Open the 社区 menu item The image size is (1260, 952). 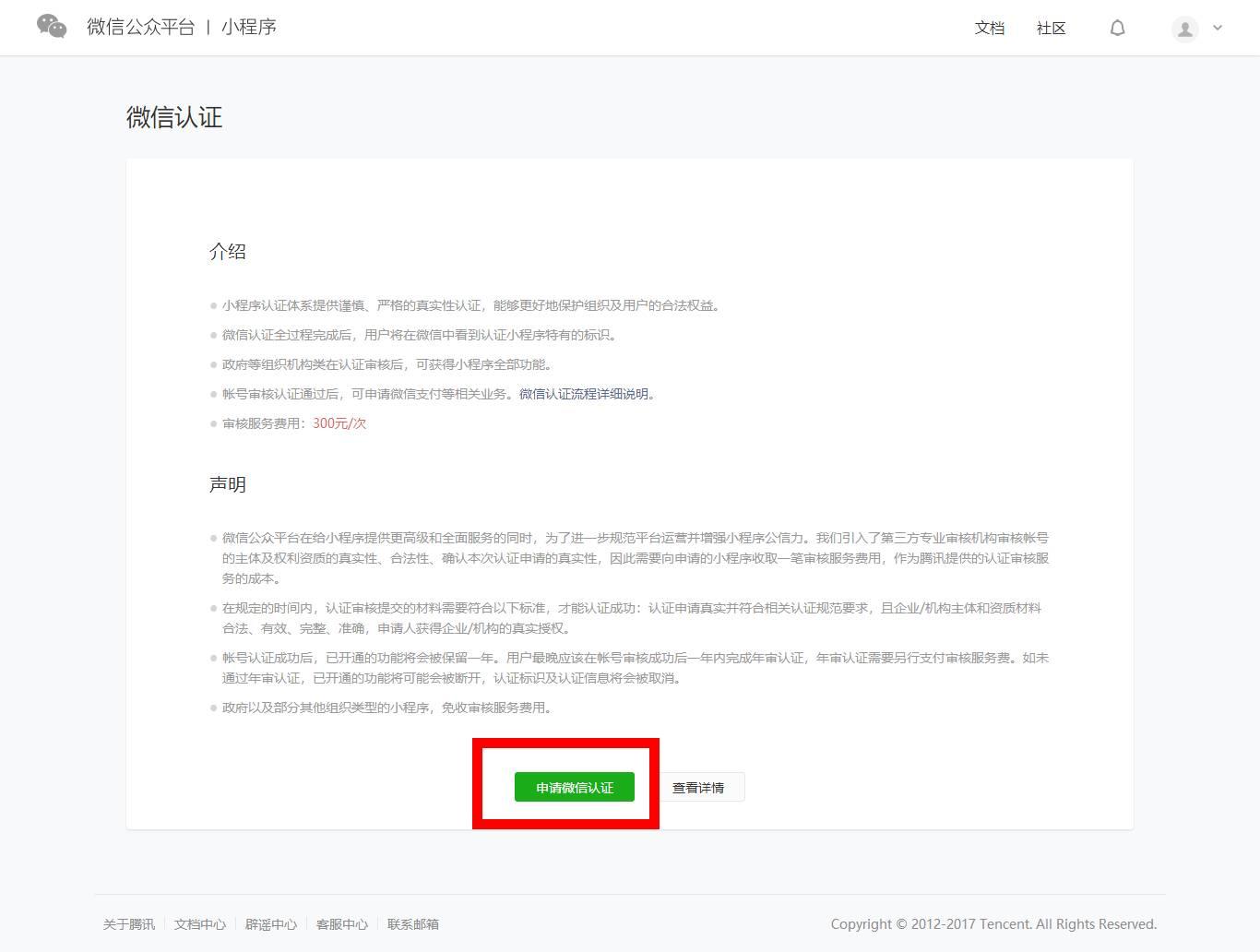1052,28
